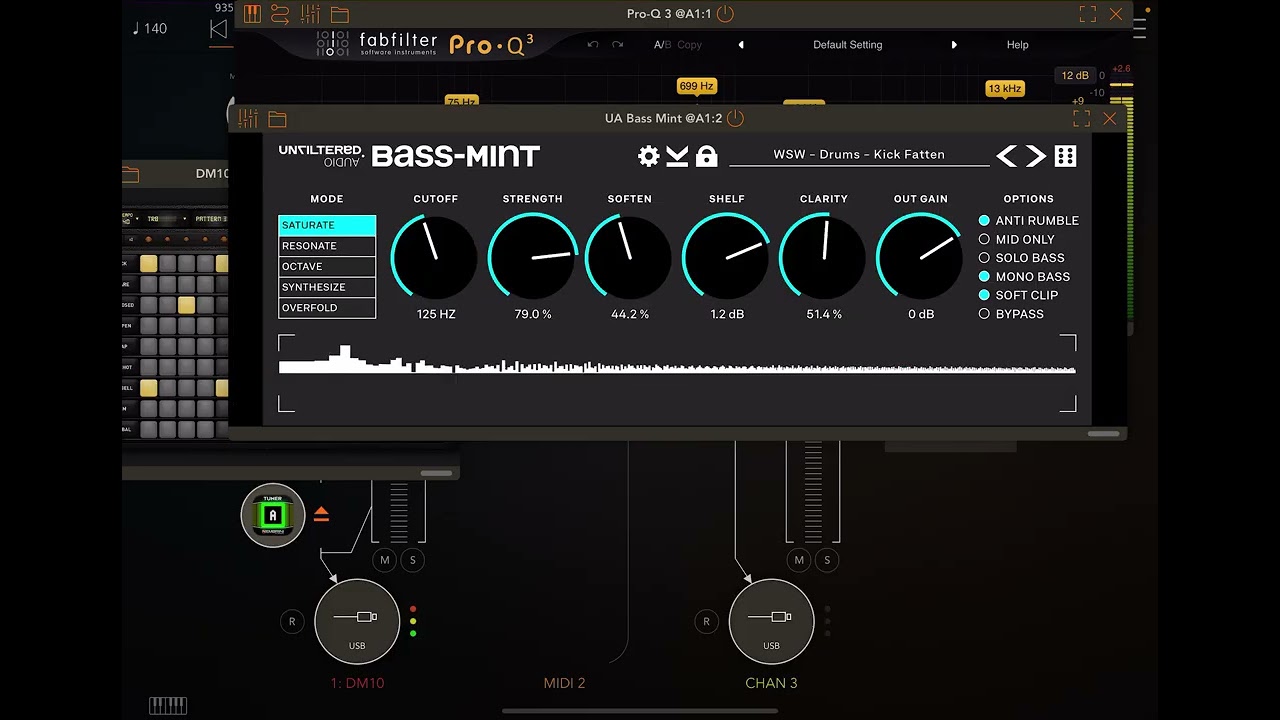This screenshot has height=720, width=1280.
Task: Click the 699 Hz band marker in Pro-Q 3
Action: 696,86
